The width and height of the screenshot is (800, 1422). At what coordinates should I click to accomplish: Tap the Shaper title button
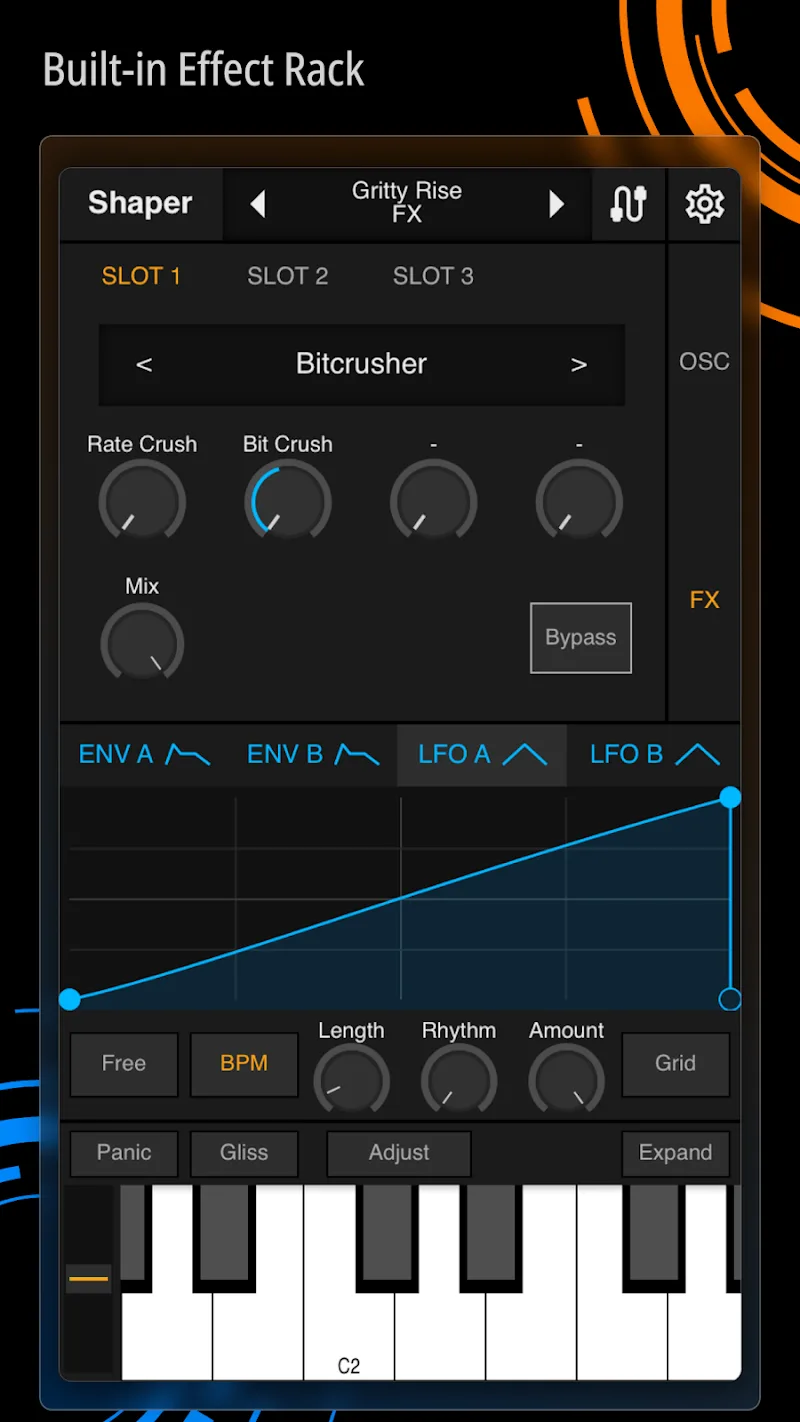coord(140,204)
